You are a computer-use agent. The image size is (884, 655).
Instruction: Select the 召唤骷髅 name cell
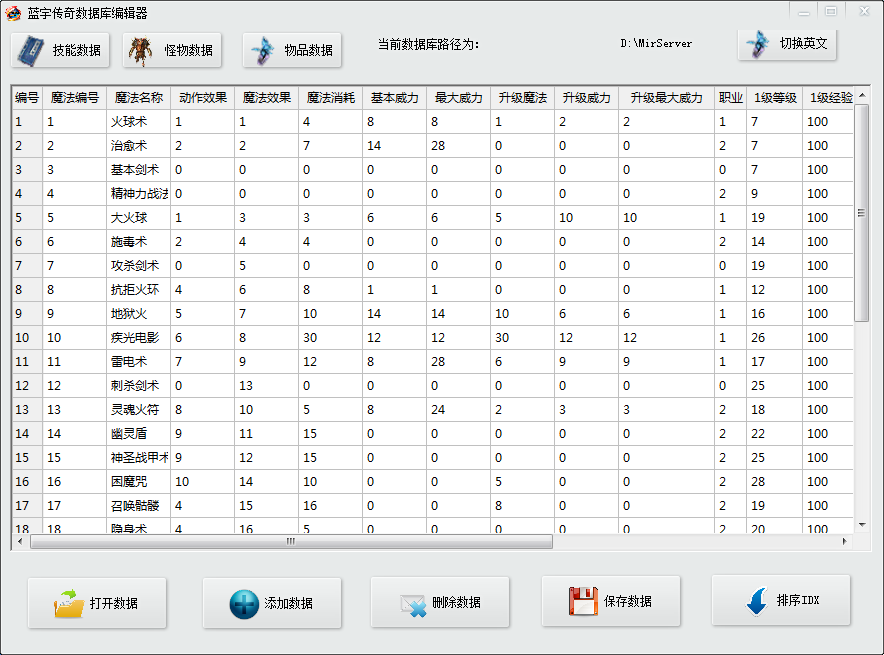(138, 505)
